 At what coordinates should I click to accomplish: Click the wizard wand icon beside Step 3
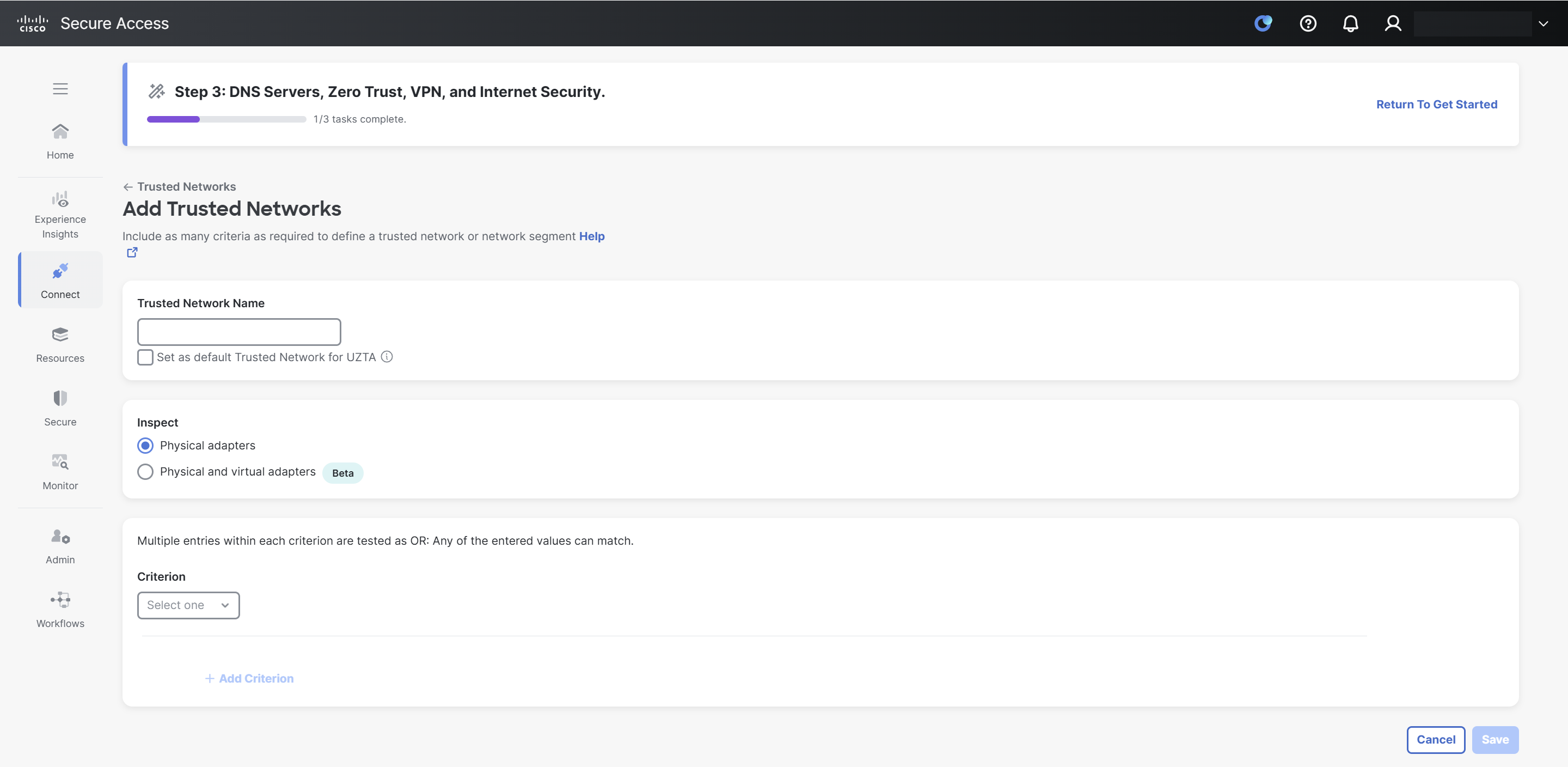[156, 92]
